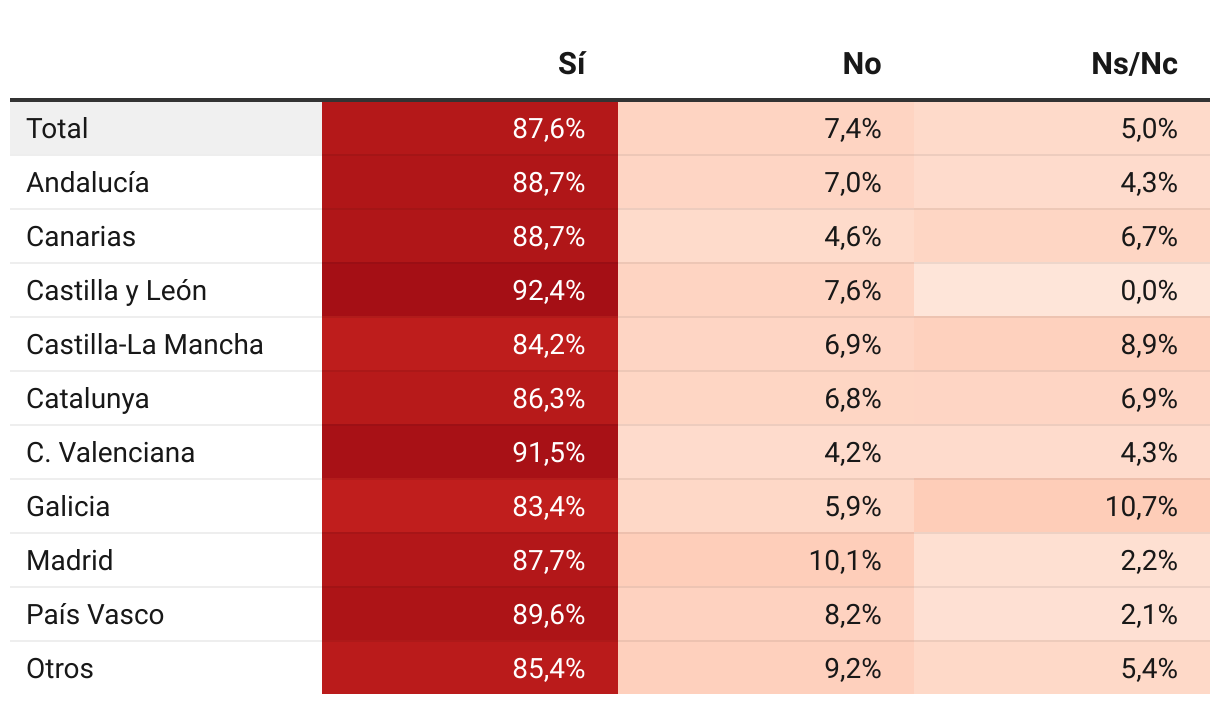Click the 9,2% Otros No cell
Screen dimensions: 1220x704
tap(766, 668)
